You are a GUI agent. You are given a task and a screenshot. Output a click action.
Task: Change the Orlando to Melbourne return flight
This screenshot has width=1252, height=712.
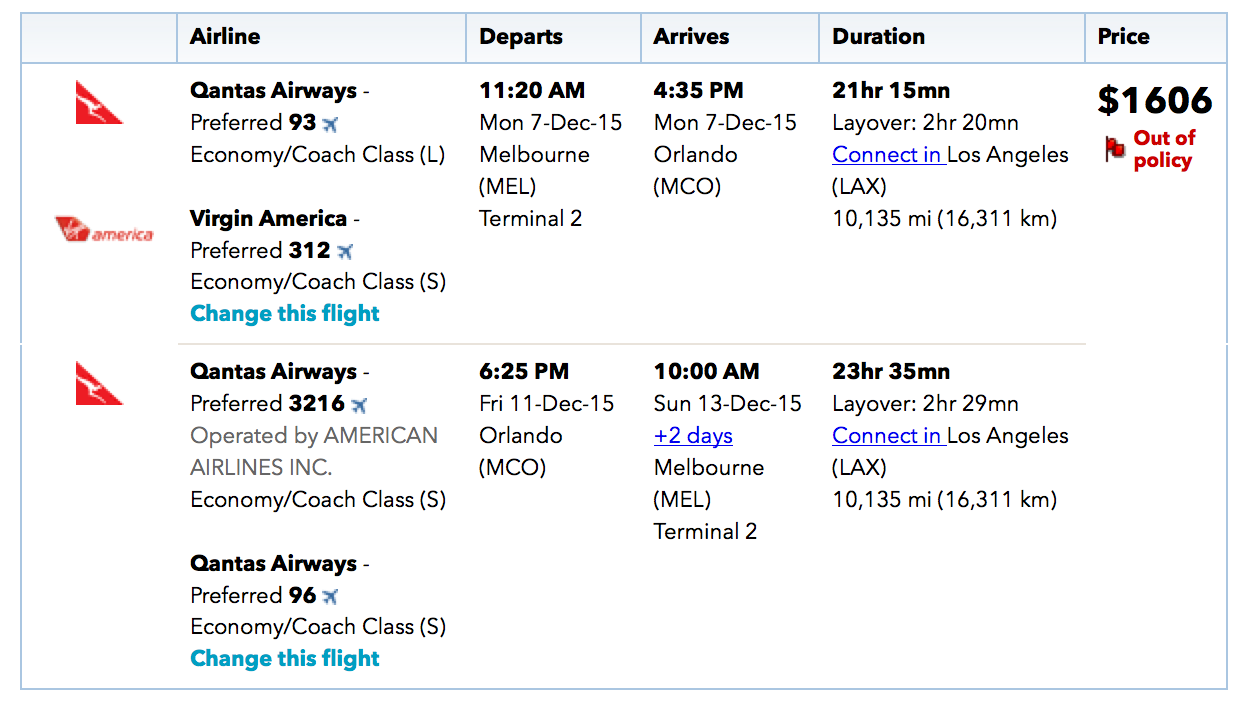point(285,659)
